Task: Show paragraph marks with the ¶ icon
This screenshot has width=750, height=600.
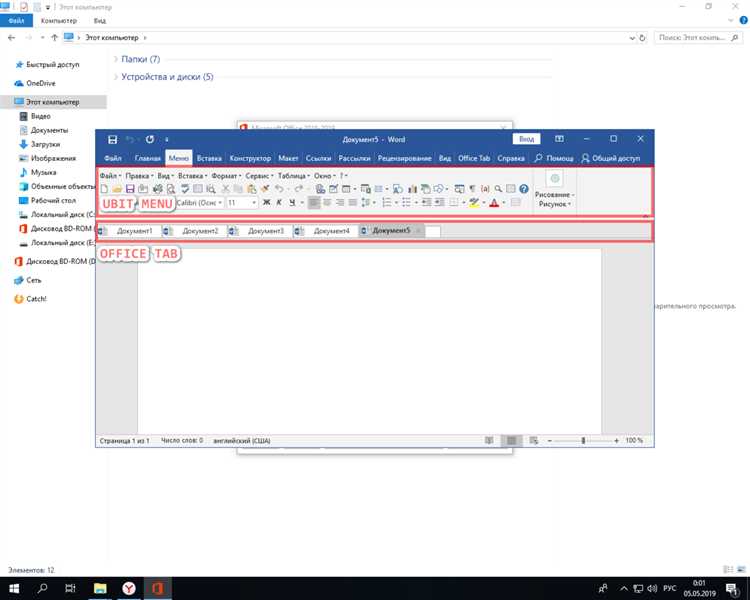Action: click(472, 188)
